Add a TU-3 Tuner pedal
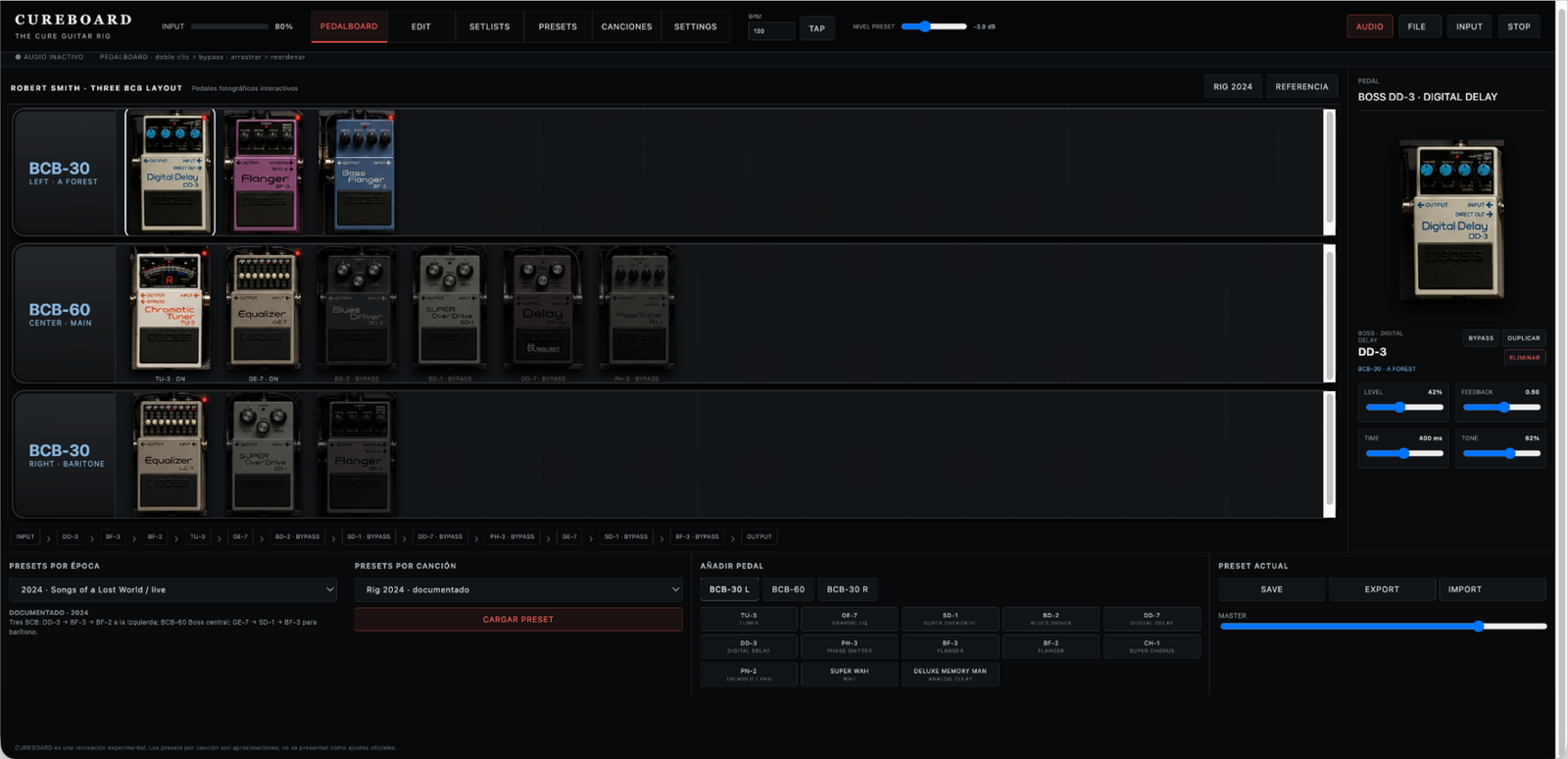The width and height of the screenshot is (1568, 759). [x=749, y=619]
